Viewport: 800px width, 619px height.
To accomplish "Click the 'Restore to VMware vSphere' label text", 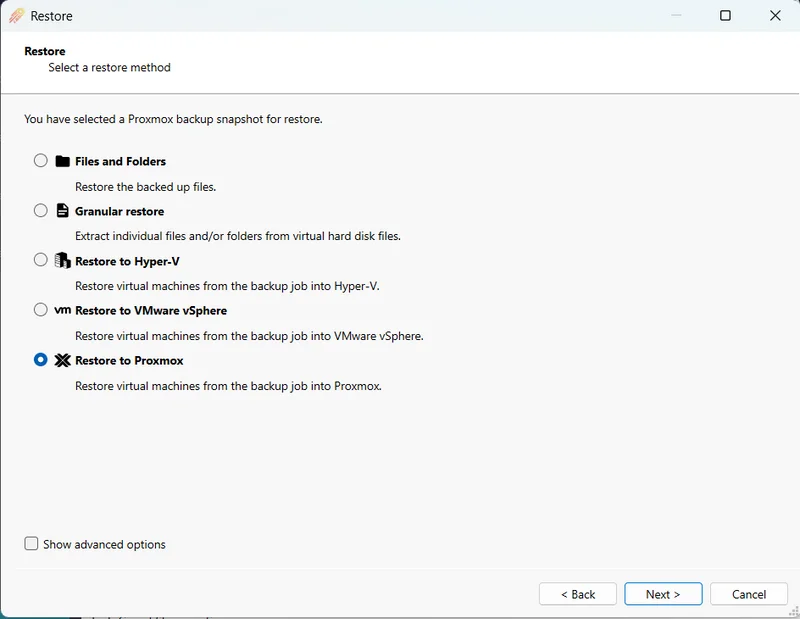I will click(151, 311).
